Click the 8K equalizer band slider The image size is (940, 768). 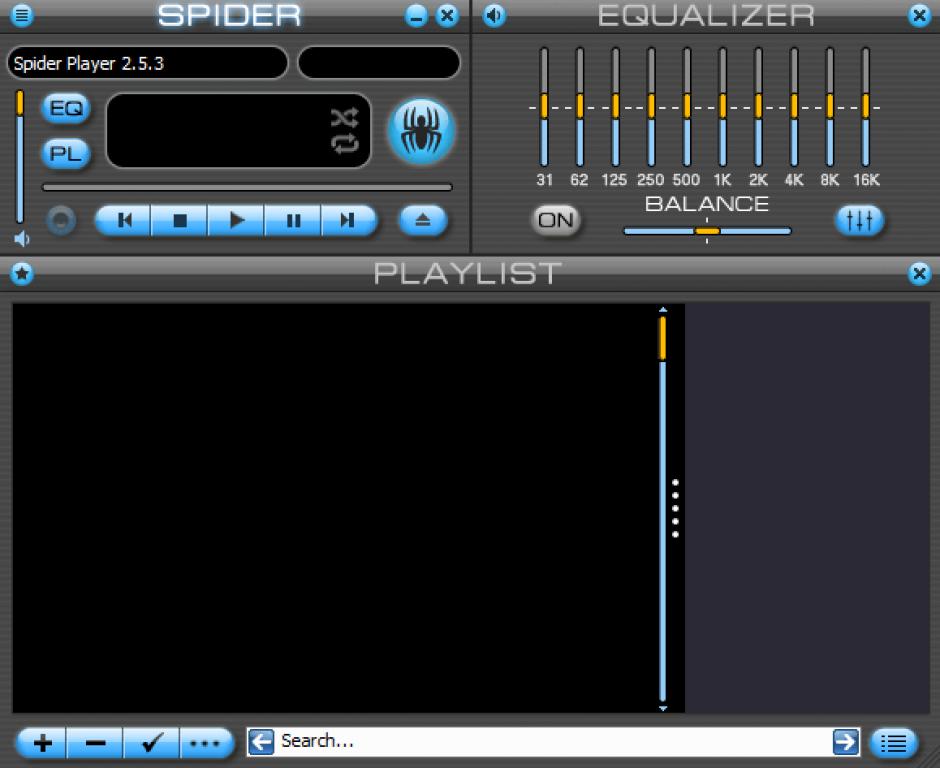pyautogui.click(x=830, y=107)
